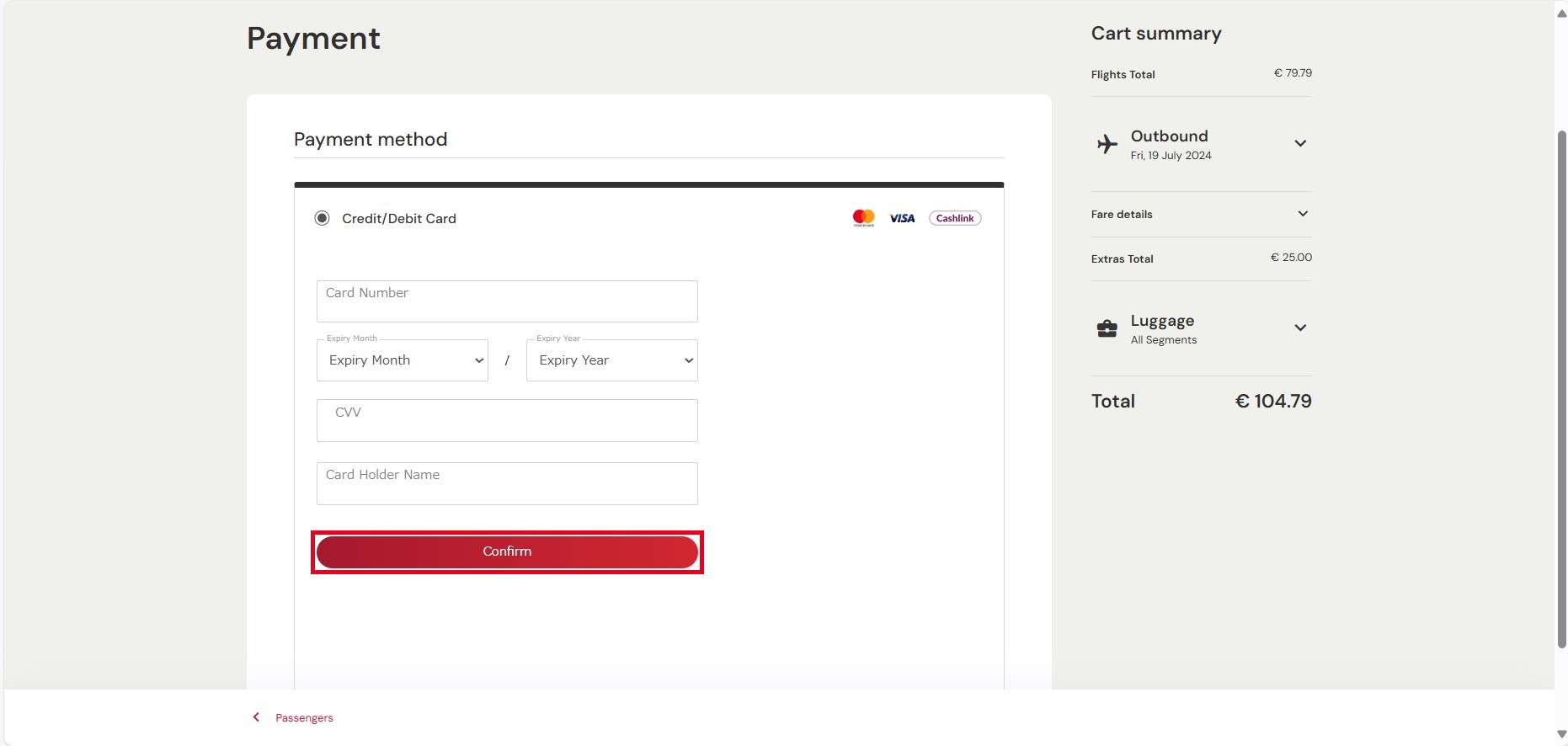Click the Fare details label

click(1122, 215)
